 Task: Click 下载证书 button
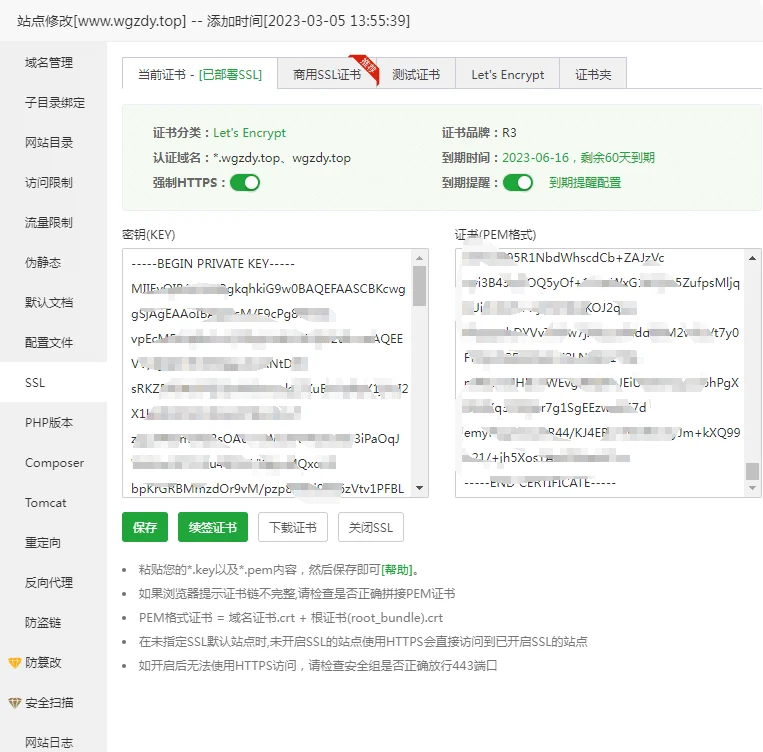[x=293, y=527]
